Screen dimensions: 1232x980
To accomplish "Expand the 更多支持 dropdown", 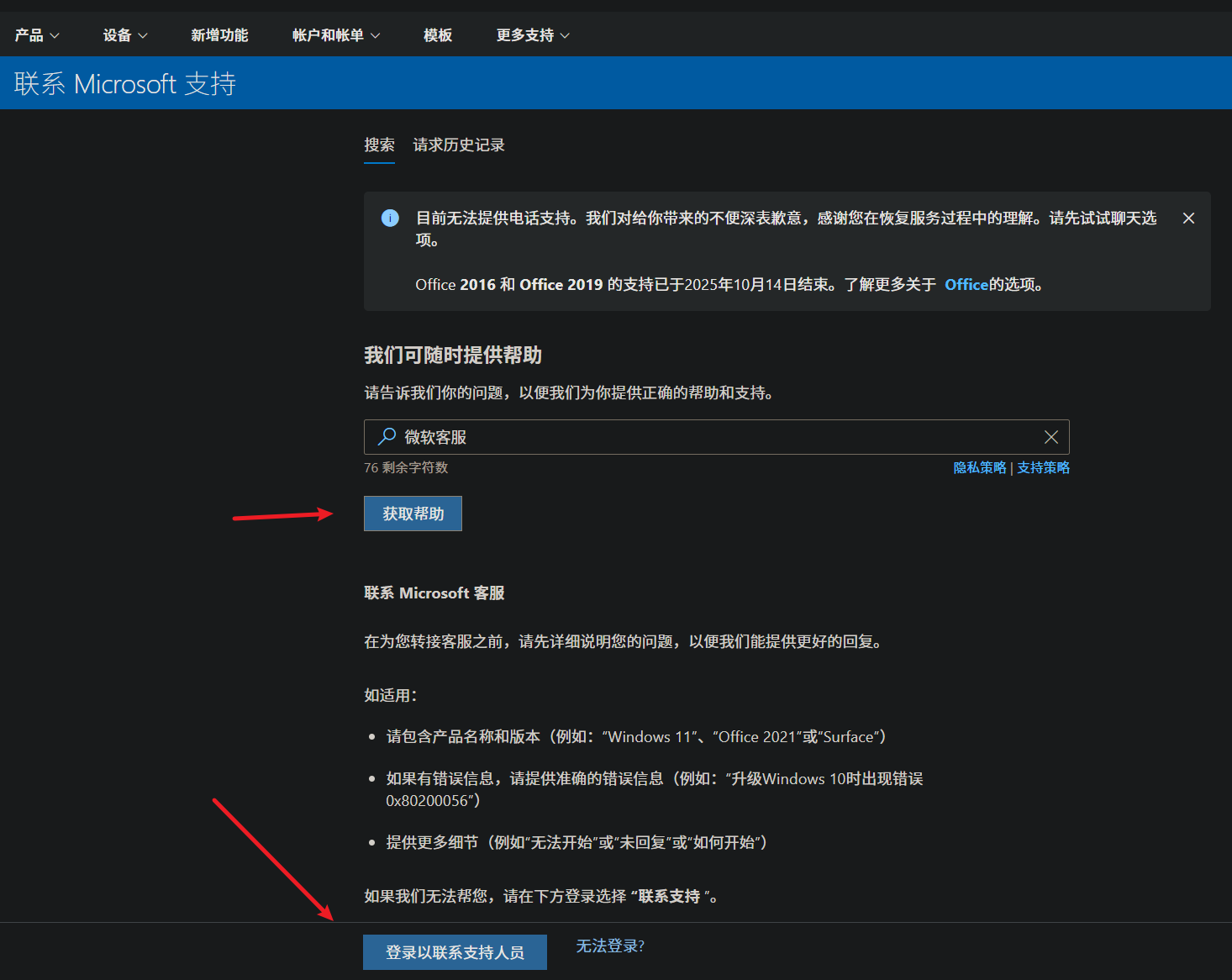I will point(531,34).
